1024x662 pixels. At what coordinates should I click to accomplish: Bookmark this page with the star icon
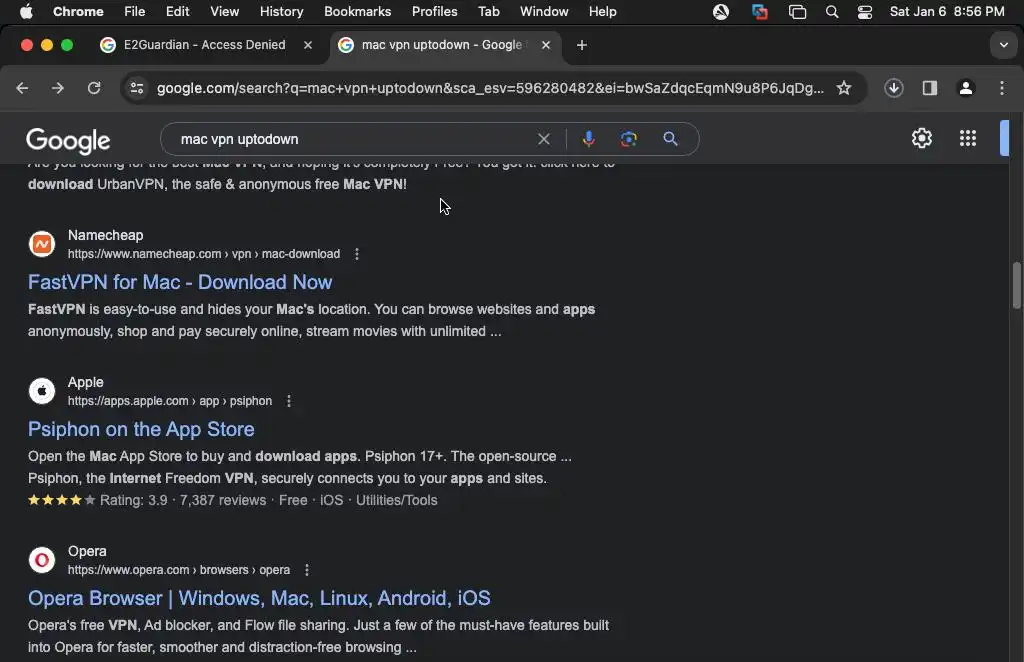pos(844,88)
